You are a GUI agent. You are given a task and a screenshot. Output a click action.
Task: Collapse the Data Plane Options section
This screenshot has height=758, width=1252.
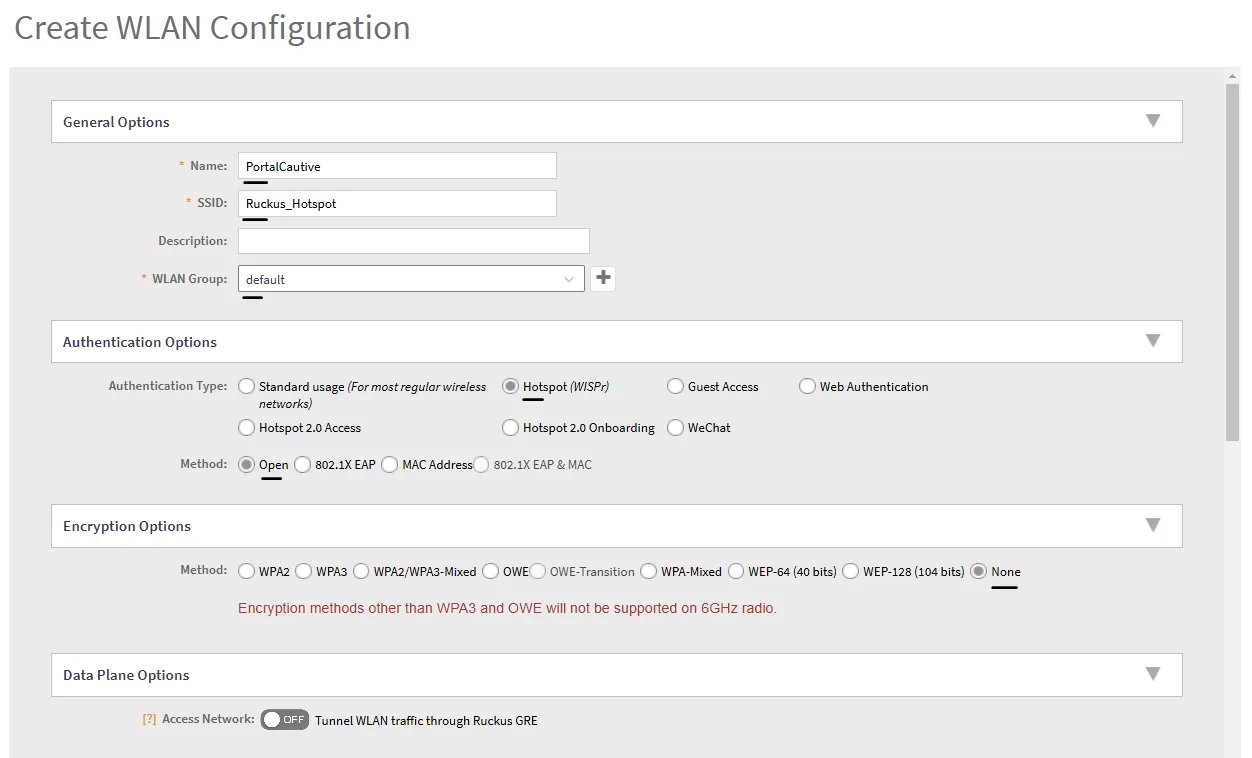pos(1153,674)
